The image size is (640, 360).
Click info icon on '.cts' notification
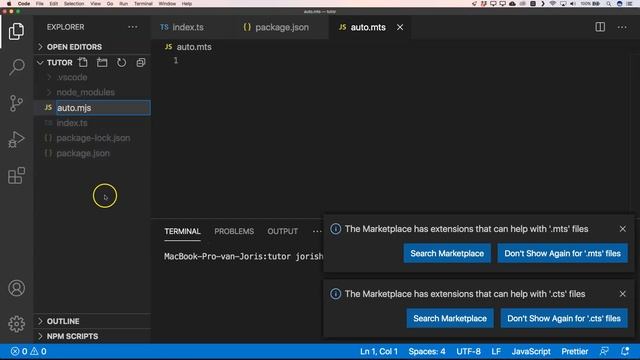336,294
